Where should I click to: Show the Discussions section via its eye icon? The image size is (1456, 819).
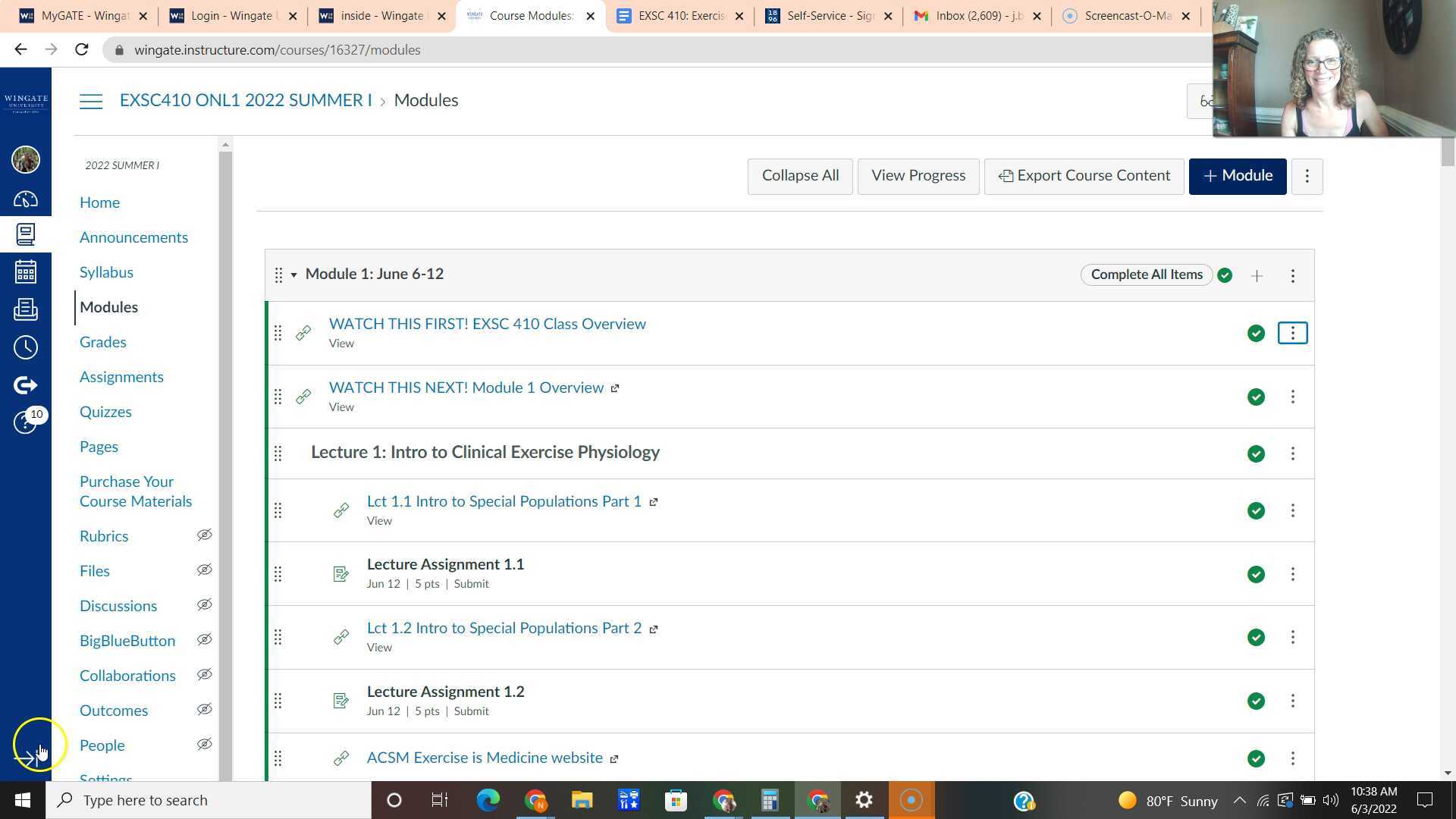pos(204,604)
